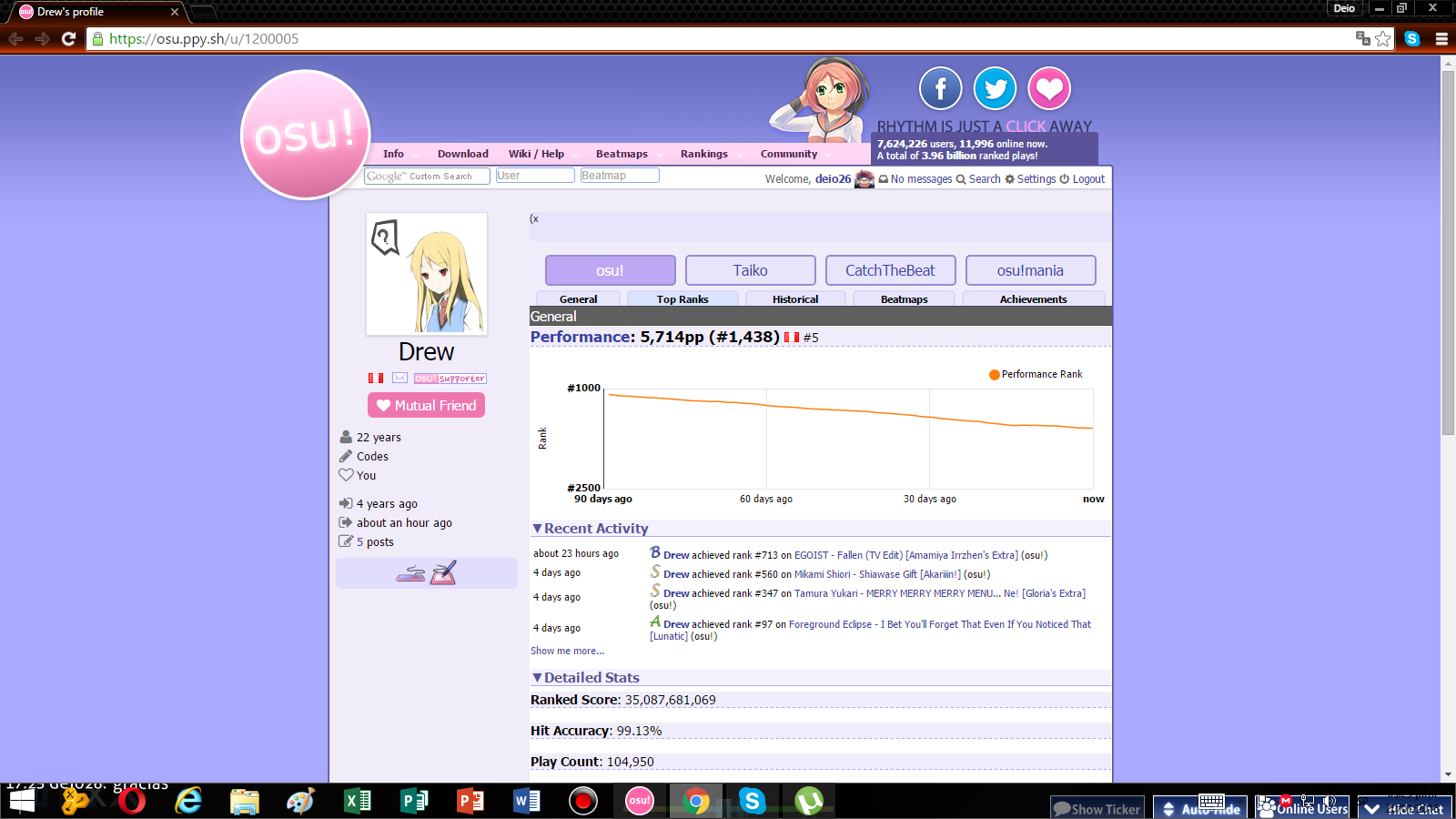Image resolution: width=1456 pixels, height=819 pixels.
Task: Open Excel from the taskbar
Action: [358, 801]
